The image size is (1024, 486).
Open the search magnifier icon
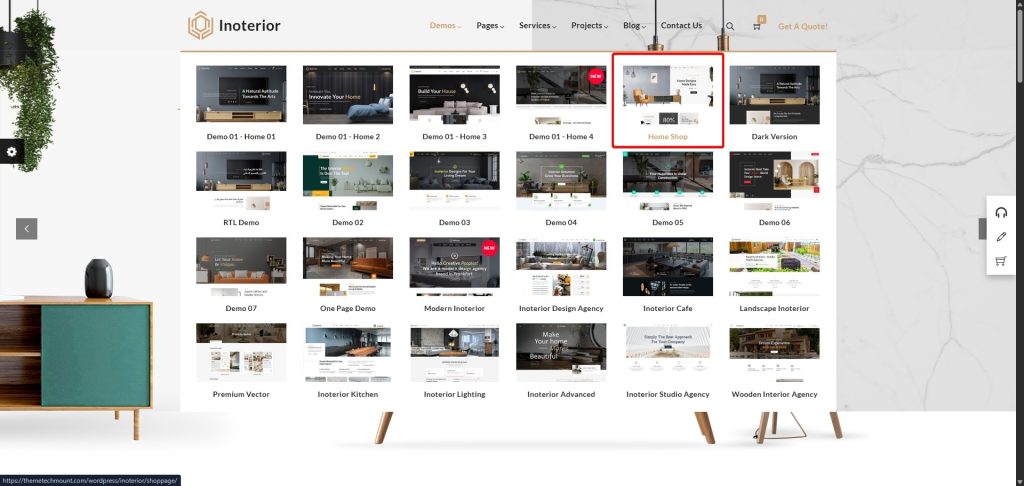(x=730, y=27)
